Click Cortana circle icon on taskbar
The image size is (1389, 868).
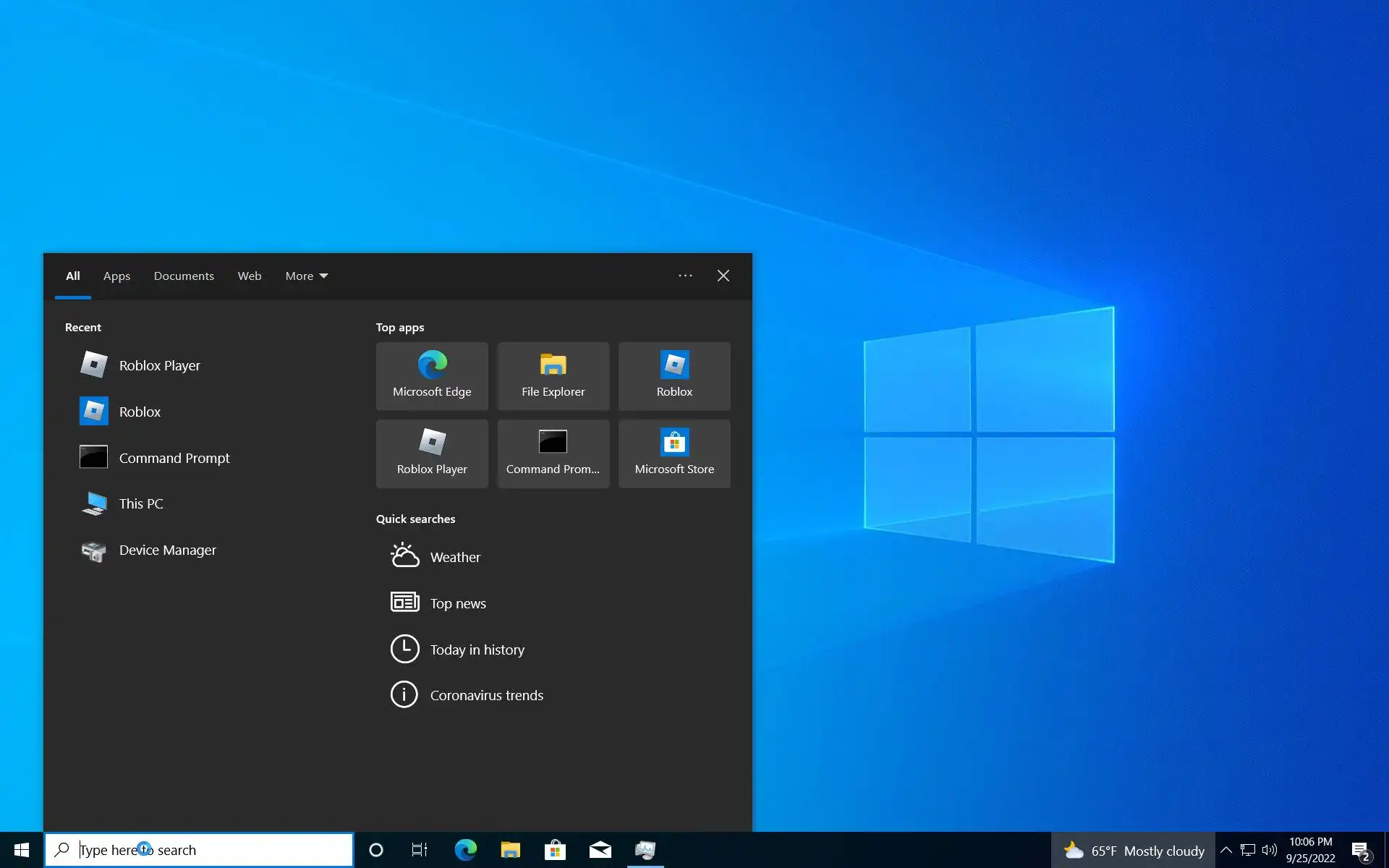[x=376, y=850]
